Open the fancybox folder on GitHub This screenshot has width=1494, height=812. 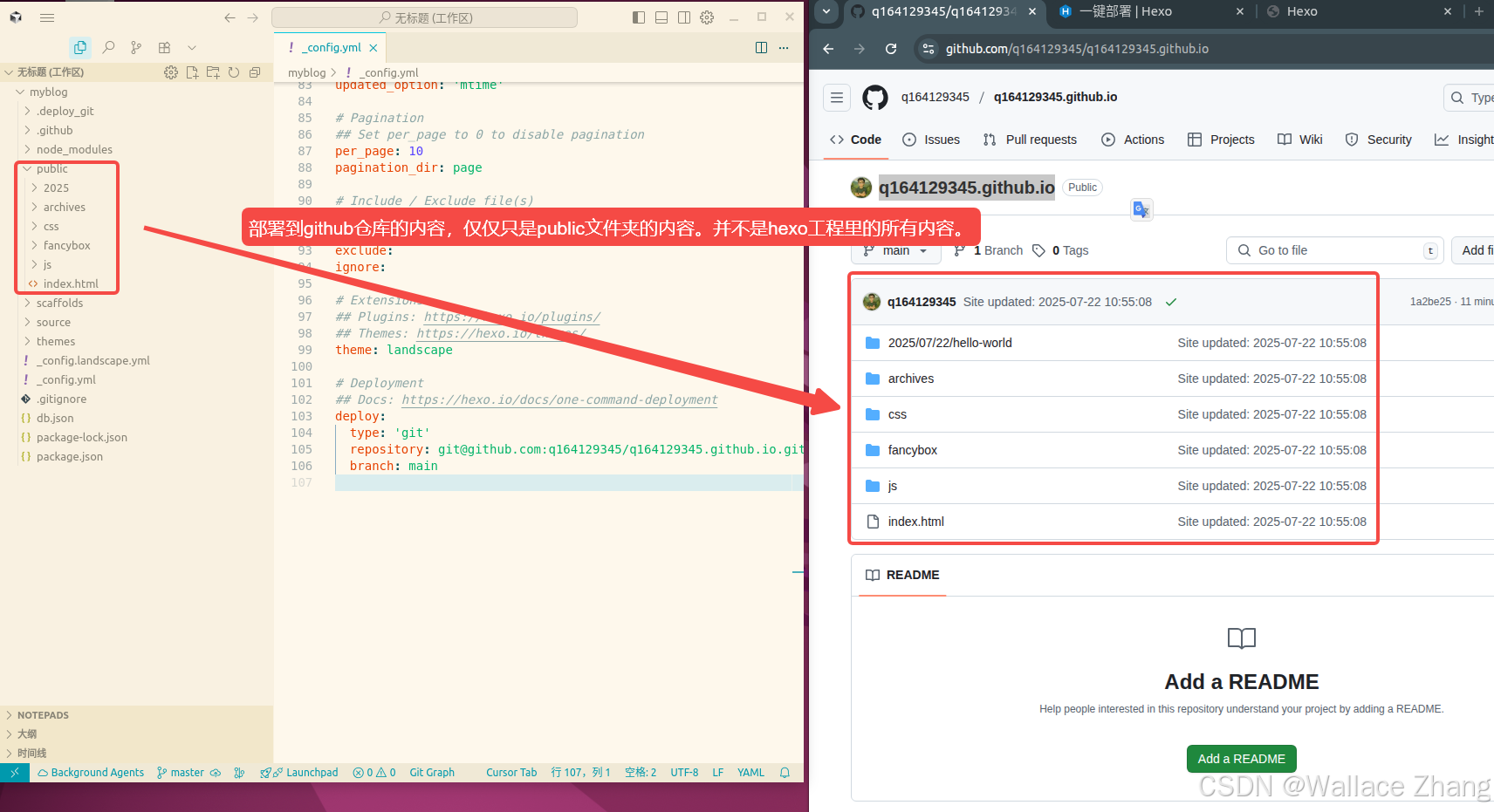click(913, 450)
